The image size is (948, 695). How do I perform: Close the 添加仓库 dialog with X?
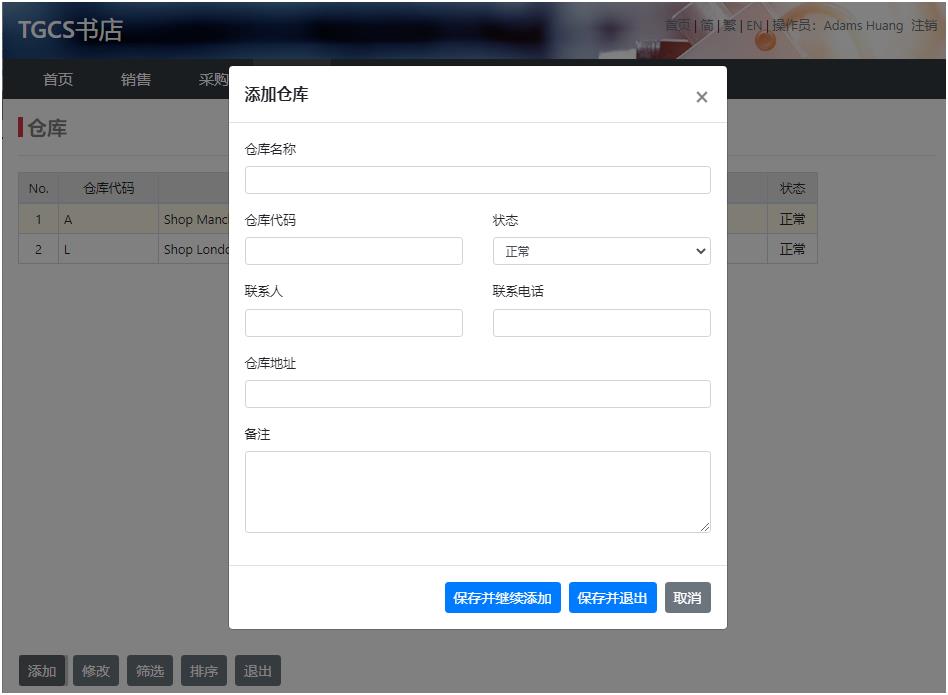tap(701, 97)
